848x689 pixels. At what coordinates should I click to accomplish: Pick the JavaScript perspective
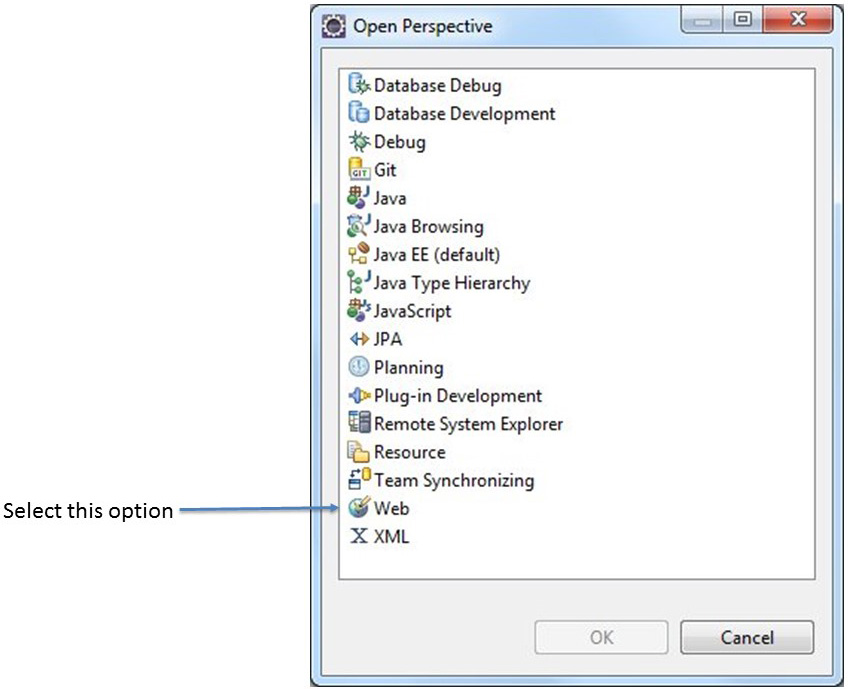point(412,311)
